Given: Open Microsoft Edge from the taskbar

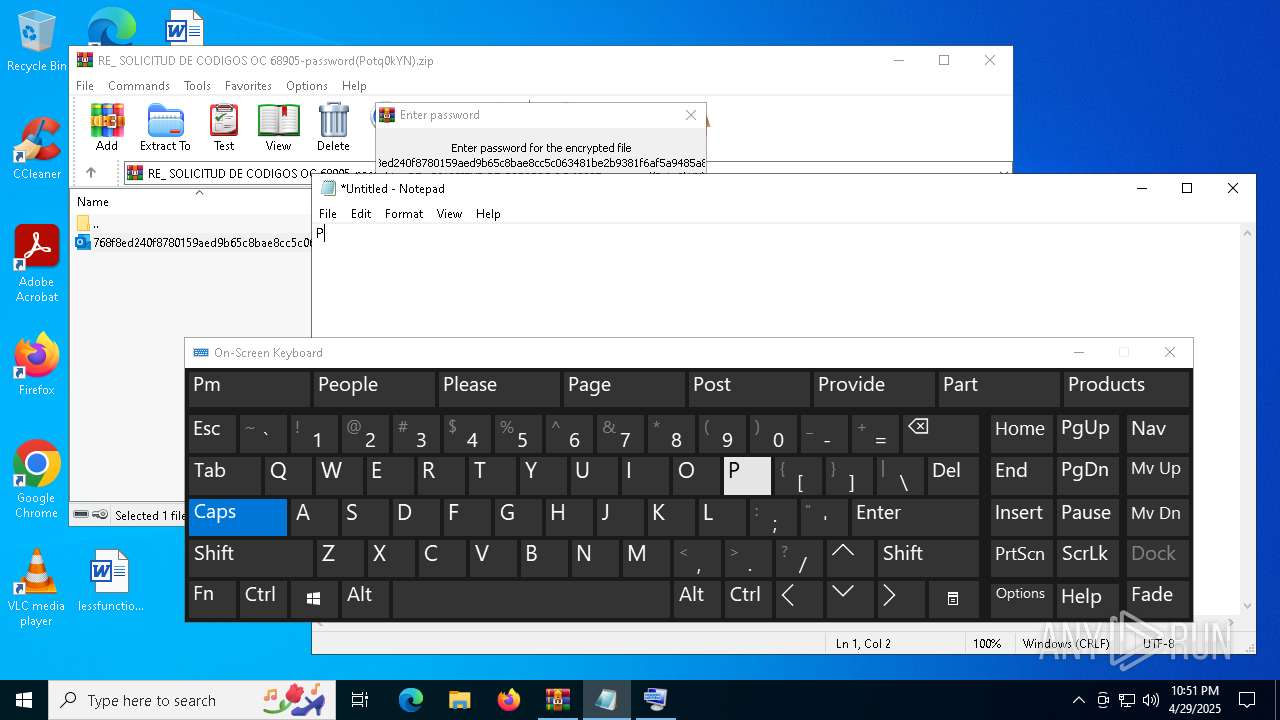Looking at the screenshot, I should (411, 700).
